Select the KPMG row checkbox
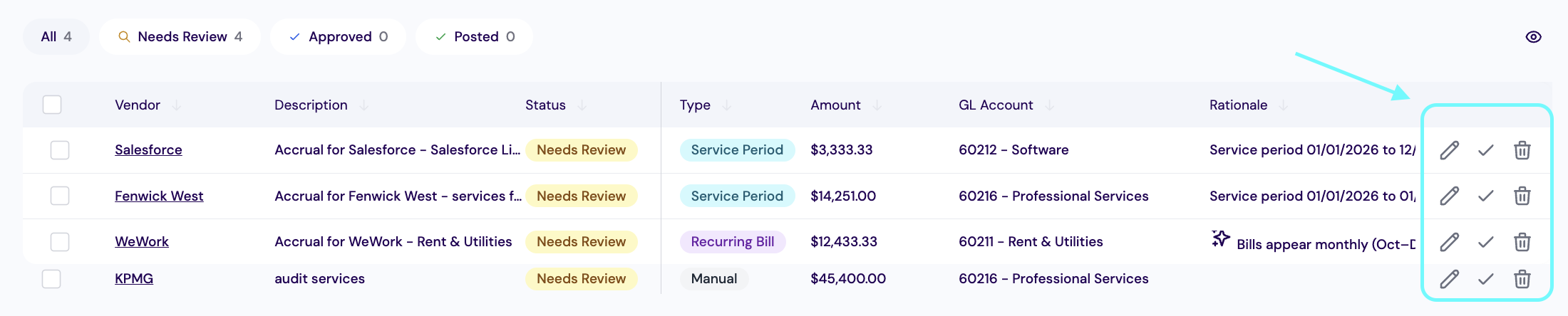This screenshot has height=316, width=1568. point(51,279)
